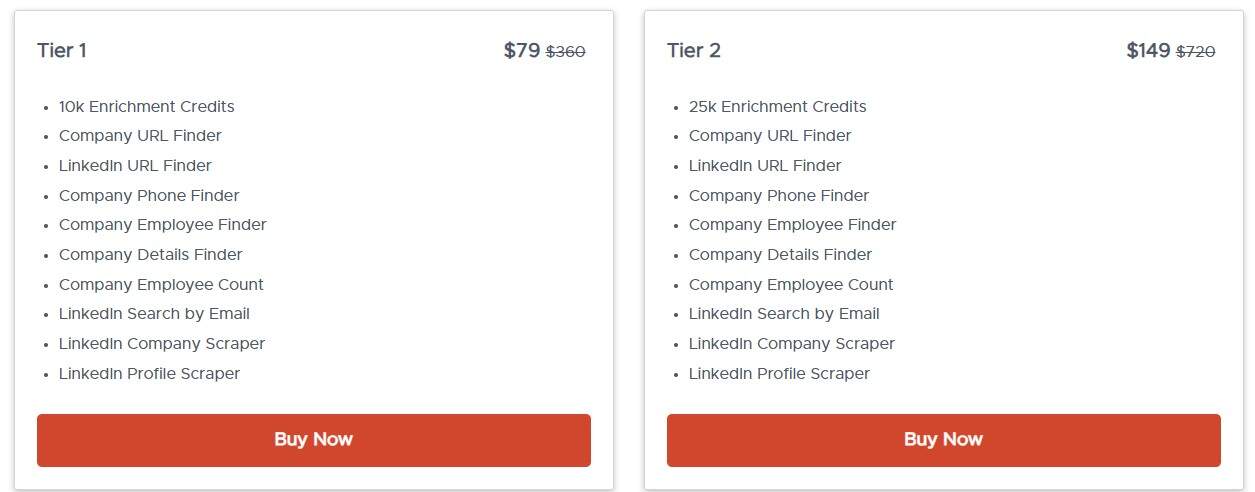Click the 25k Enrichment Credits feature
Viewport: 1255px width, 492px height.
(777, 107)
